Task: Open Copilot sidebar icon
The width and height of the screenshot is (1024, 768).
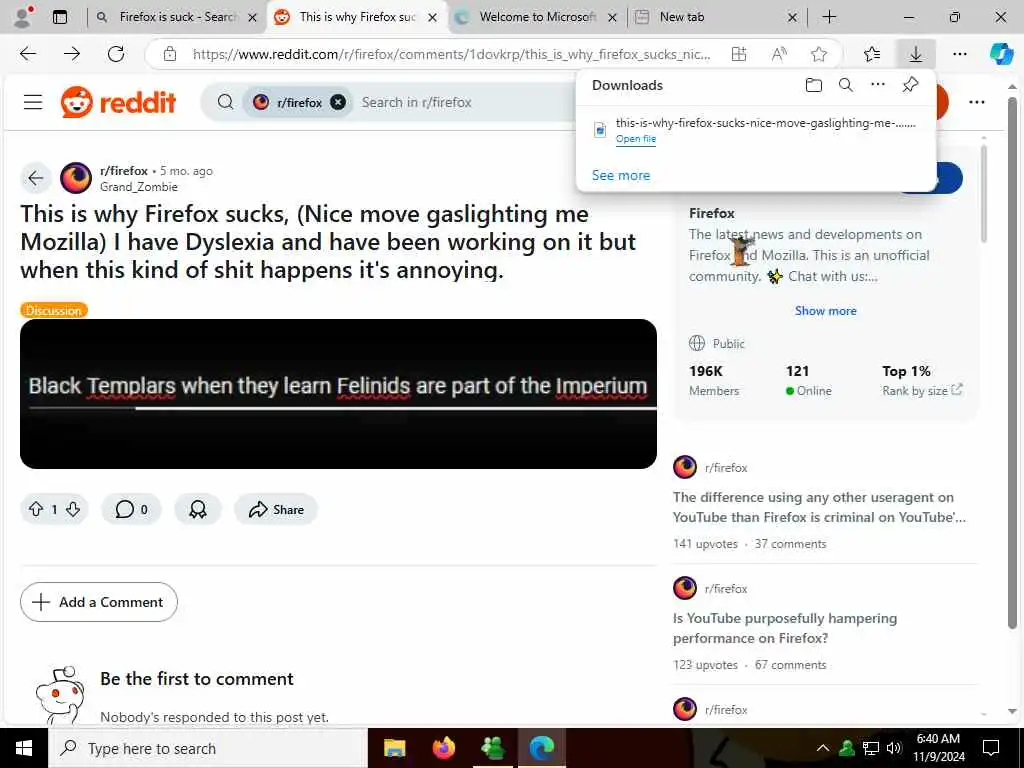Action: [x=1001, y=54]
